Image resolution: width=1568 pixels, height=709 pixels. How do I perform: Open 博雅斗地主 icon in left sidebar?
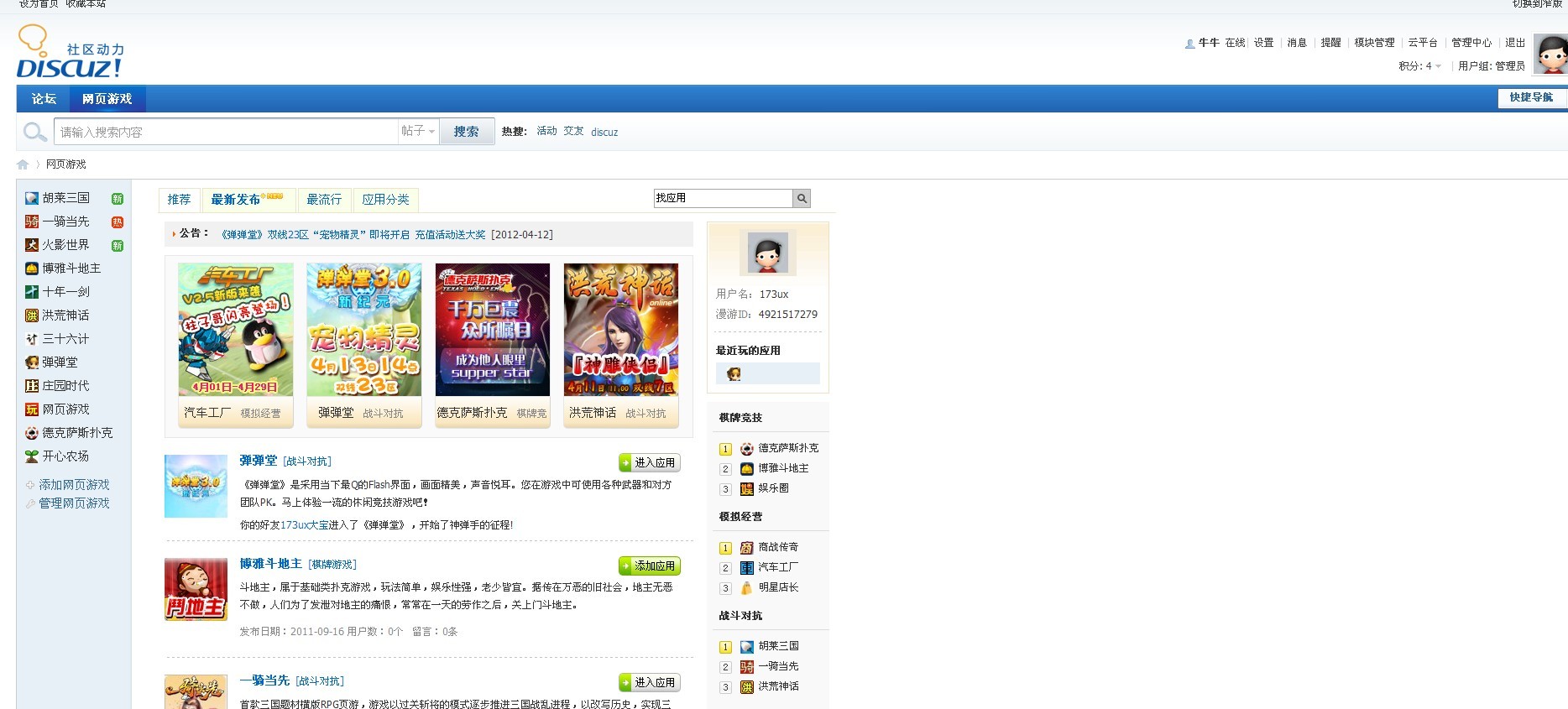32,268
